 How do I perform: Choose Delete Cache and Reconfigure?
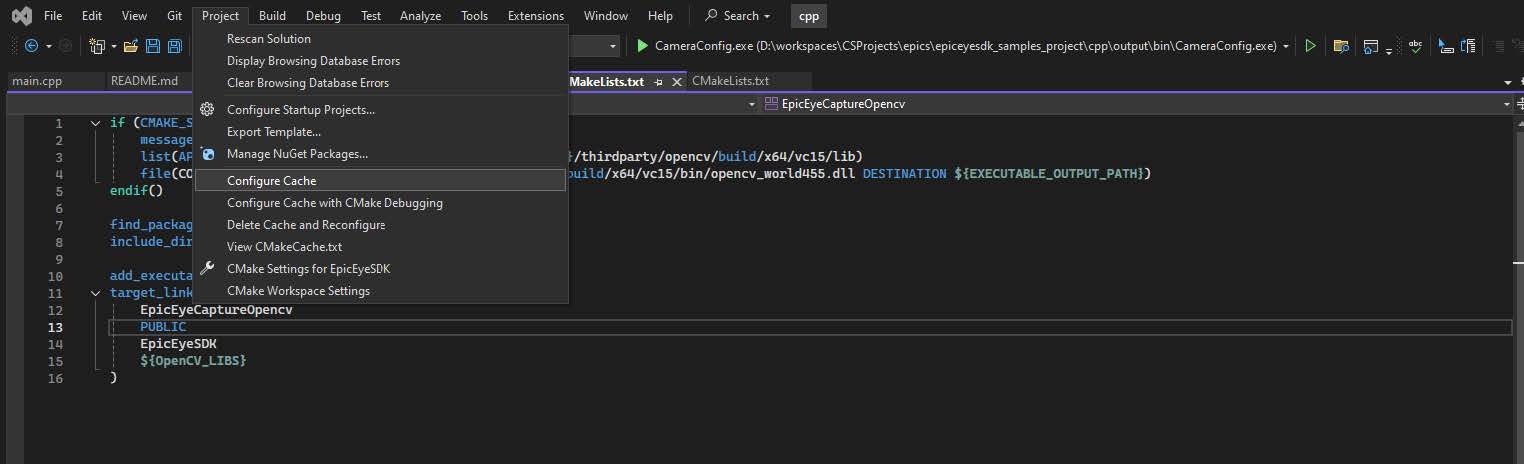[305, 225]
